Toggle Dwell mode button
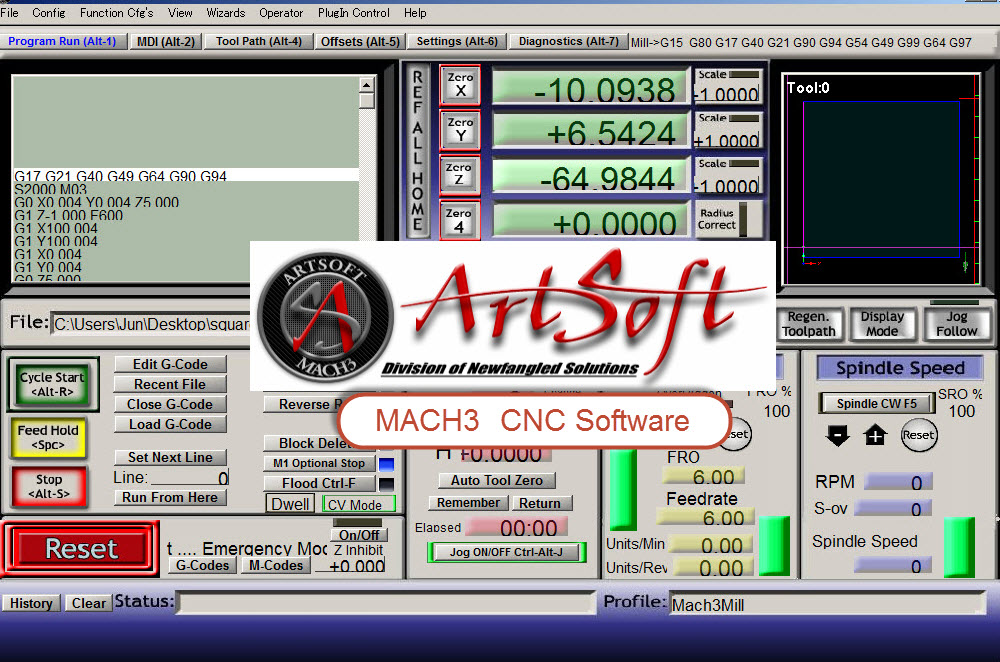1000x662 pixels. pyautogui.click(x=291, y=504)
